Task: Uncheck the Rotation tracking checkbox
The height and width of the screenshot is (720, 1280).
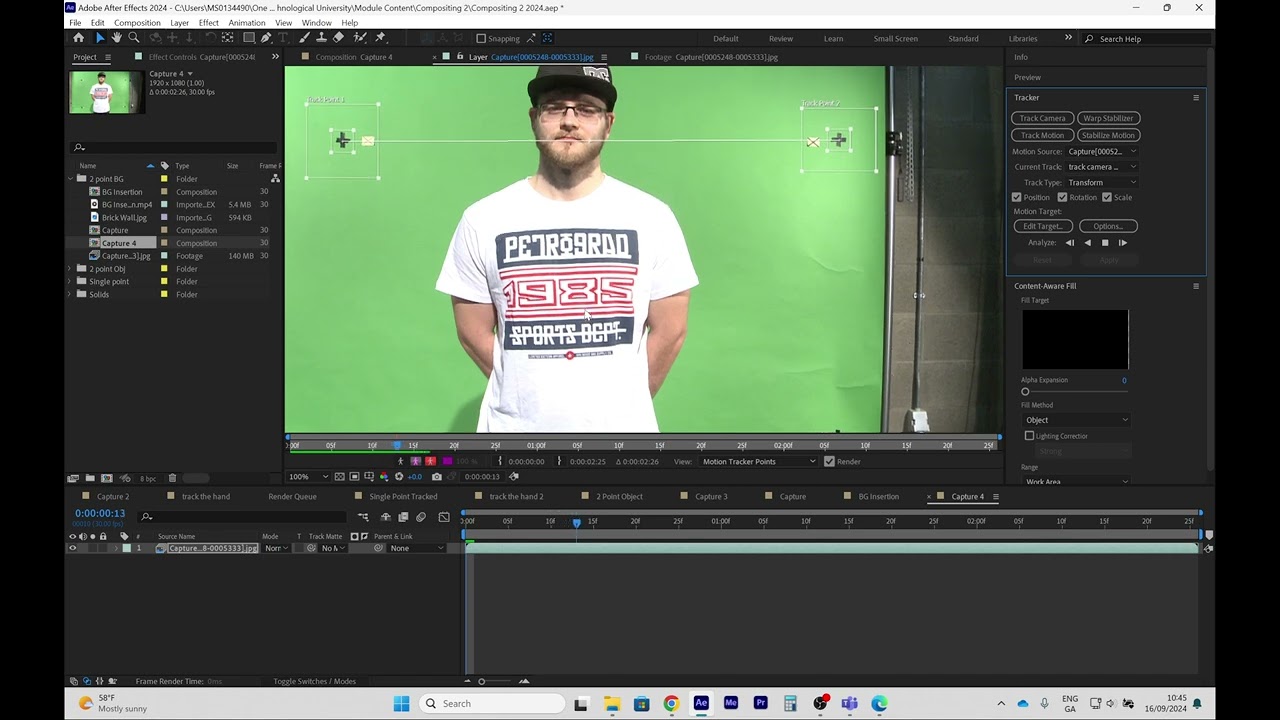Action: tap(1062, 197)
